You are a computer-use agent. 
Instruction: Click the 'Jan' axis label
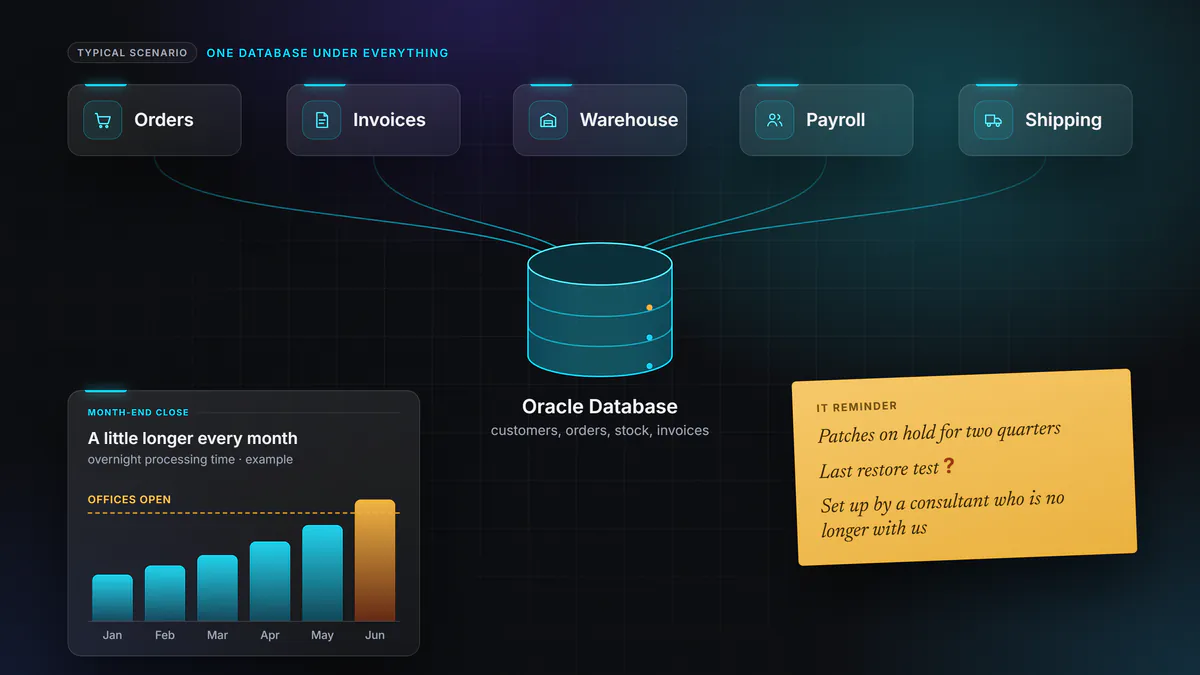click(x=112, y=635)
